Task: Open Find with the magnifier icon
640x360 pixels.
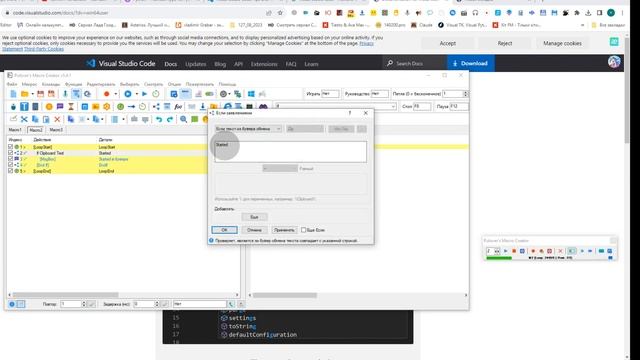Action: click(184, 119)
